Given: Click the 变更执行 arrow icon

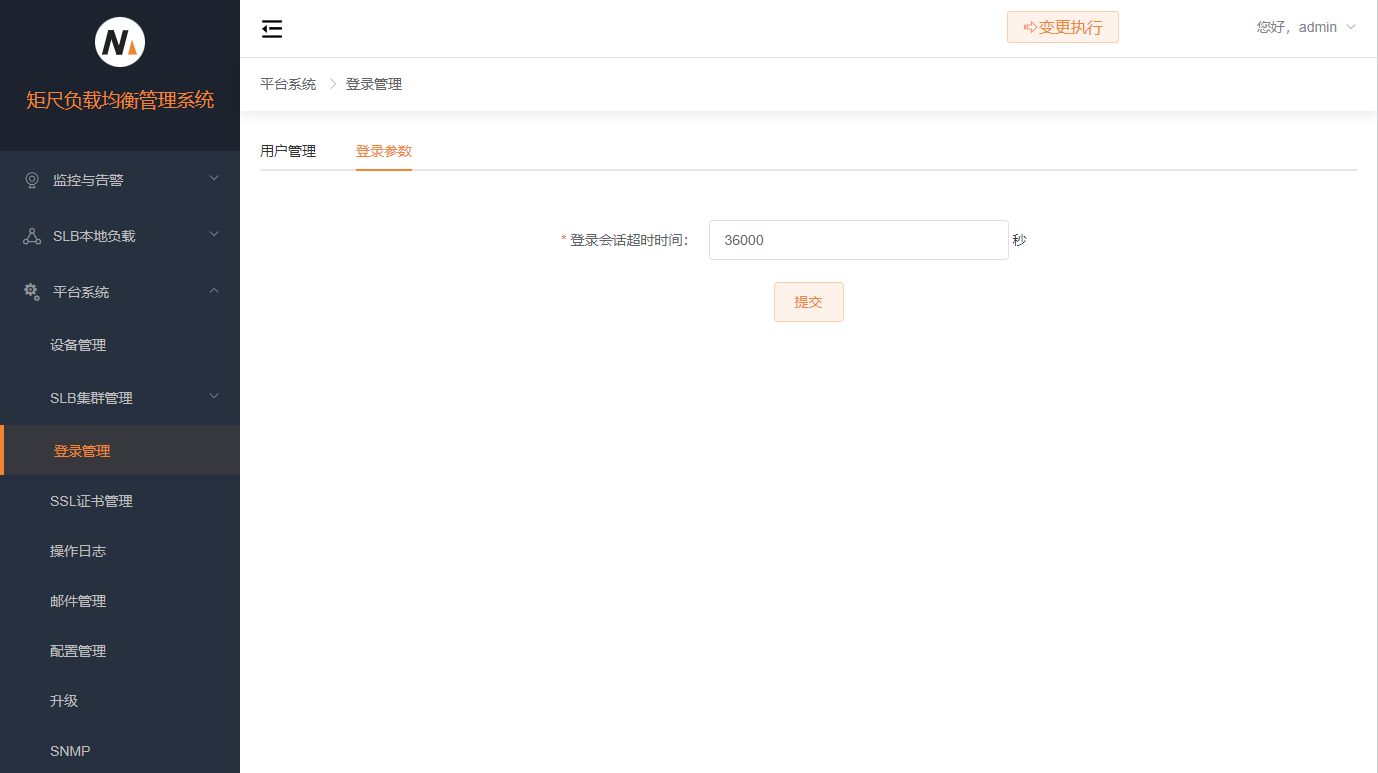Looking at the screenshot, I should click(1030, 26).
